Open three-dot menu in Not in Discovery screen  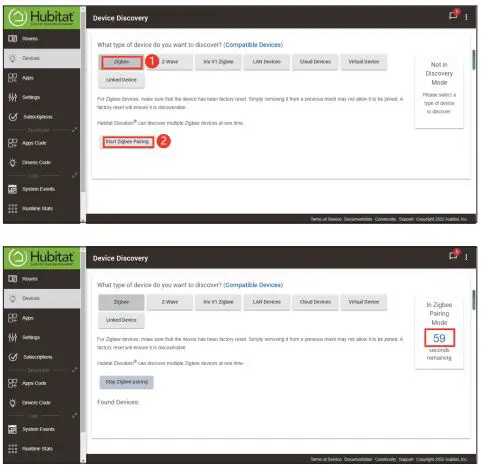(466, 17)
